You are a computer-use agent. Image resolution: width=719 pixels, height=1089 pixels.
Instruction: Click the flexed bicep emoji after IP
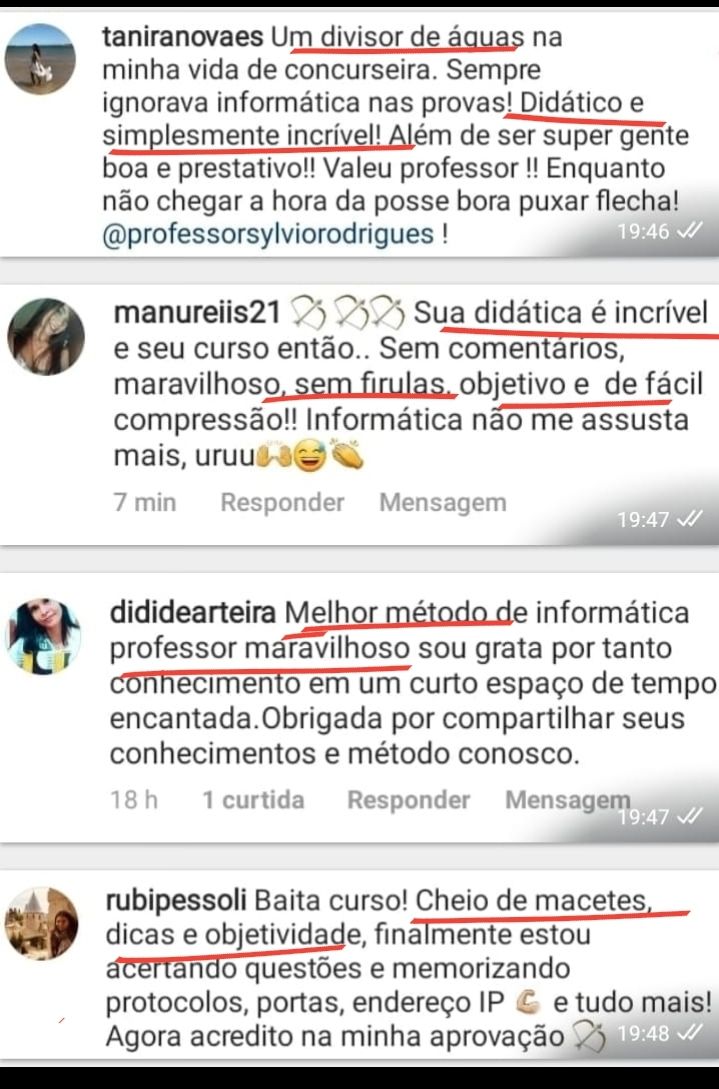(x=529, y=1002)
